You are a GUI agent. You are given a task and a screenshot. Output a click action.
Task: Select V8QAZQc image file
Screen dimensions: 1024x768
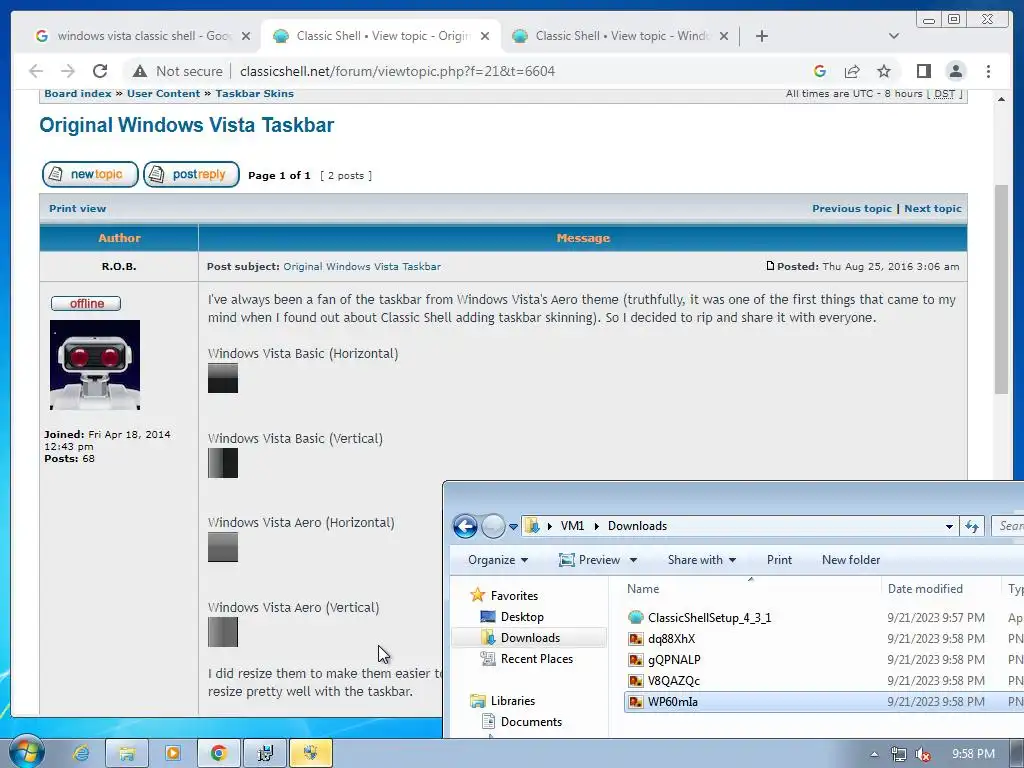tap(673, 680)
